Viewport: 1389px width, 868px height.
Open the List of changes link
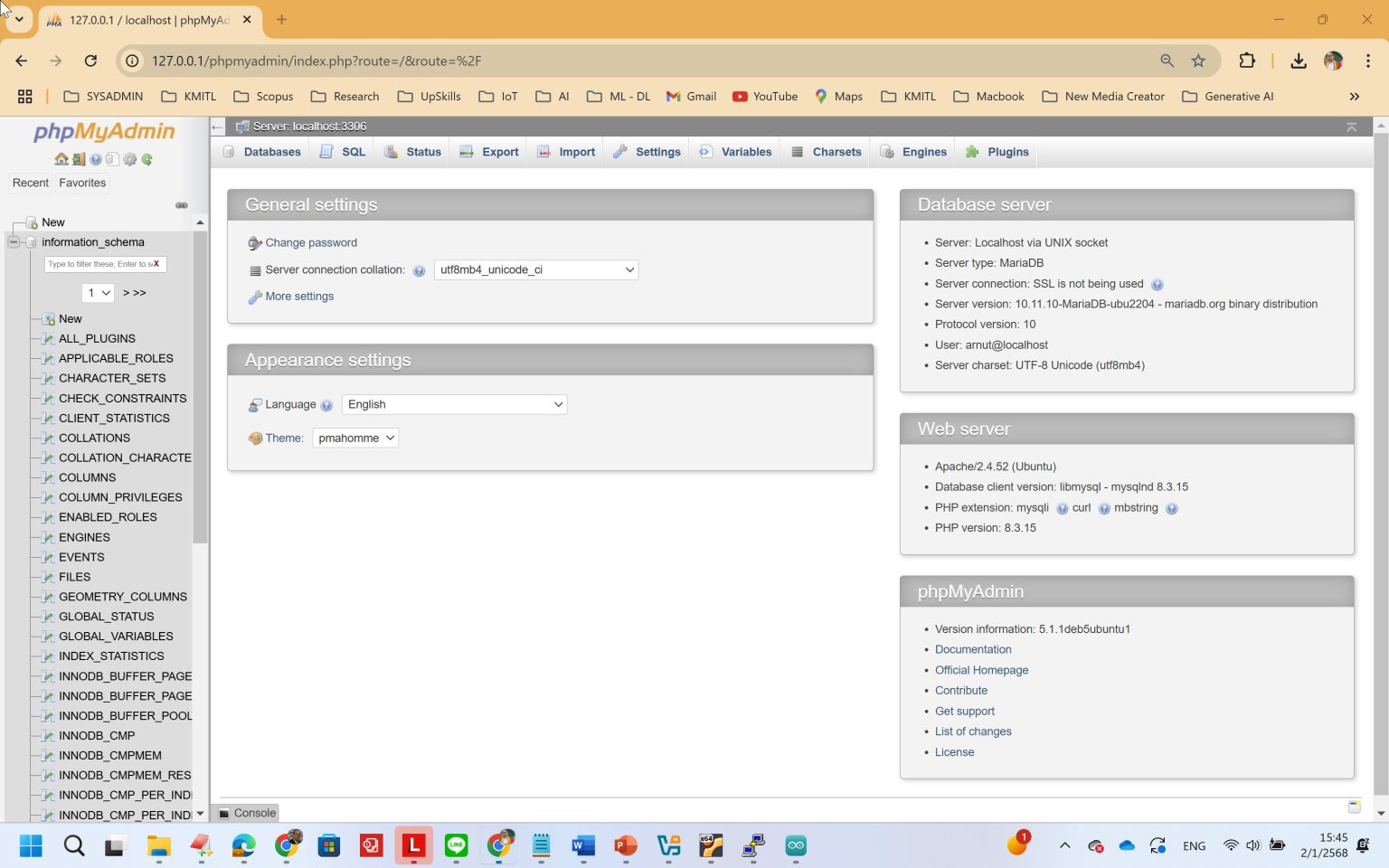(x=973, y=731)
